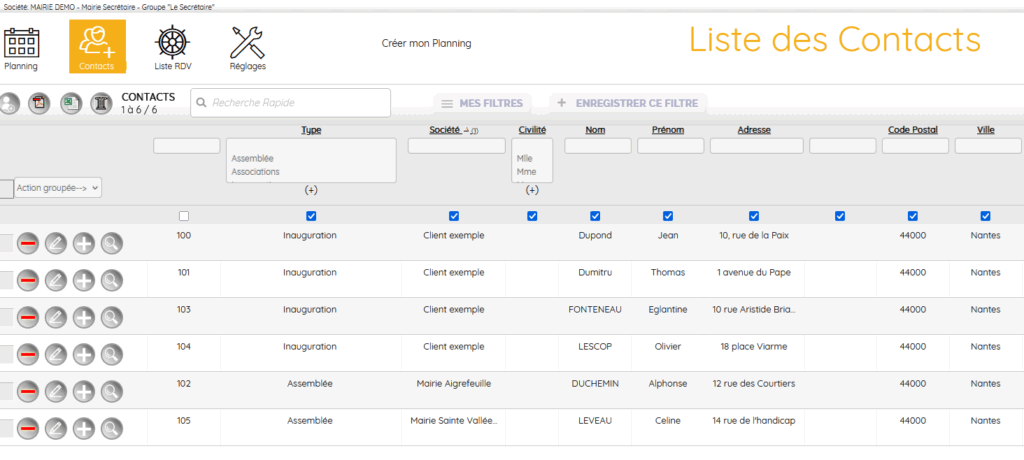Image resolution: width=1024 pixels, height=460 pixels.
Task: Click the pencil edit icon for contact 101
Action: [57, 280]
